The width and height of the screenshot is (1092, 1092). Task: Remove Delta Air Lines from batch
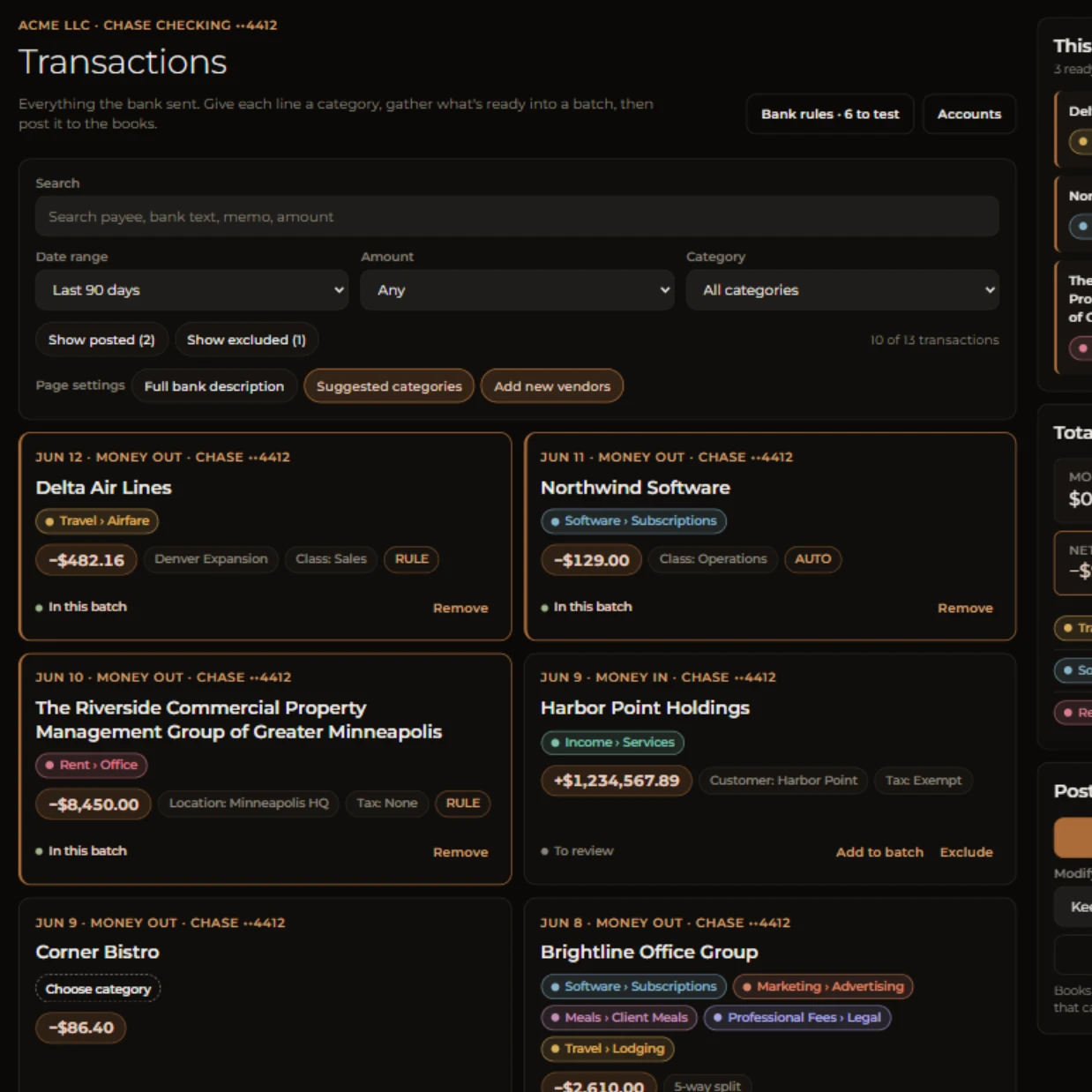click(x=460, y=608)
